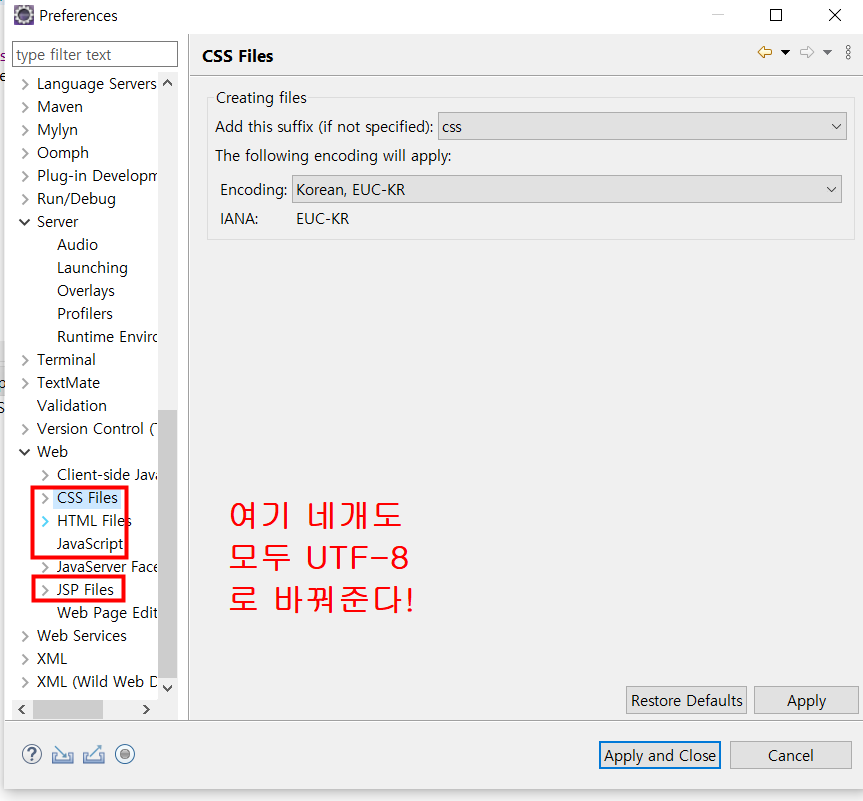Expand the Terminal tree node
This screenshot has height=801, width=863.
coord(25,360)
